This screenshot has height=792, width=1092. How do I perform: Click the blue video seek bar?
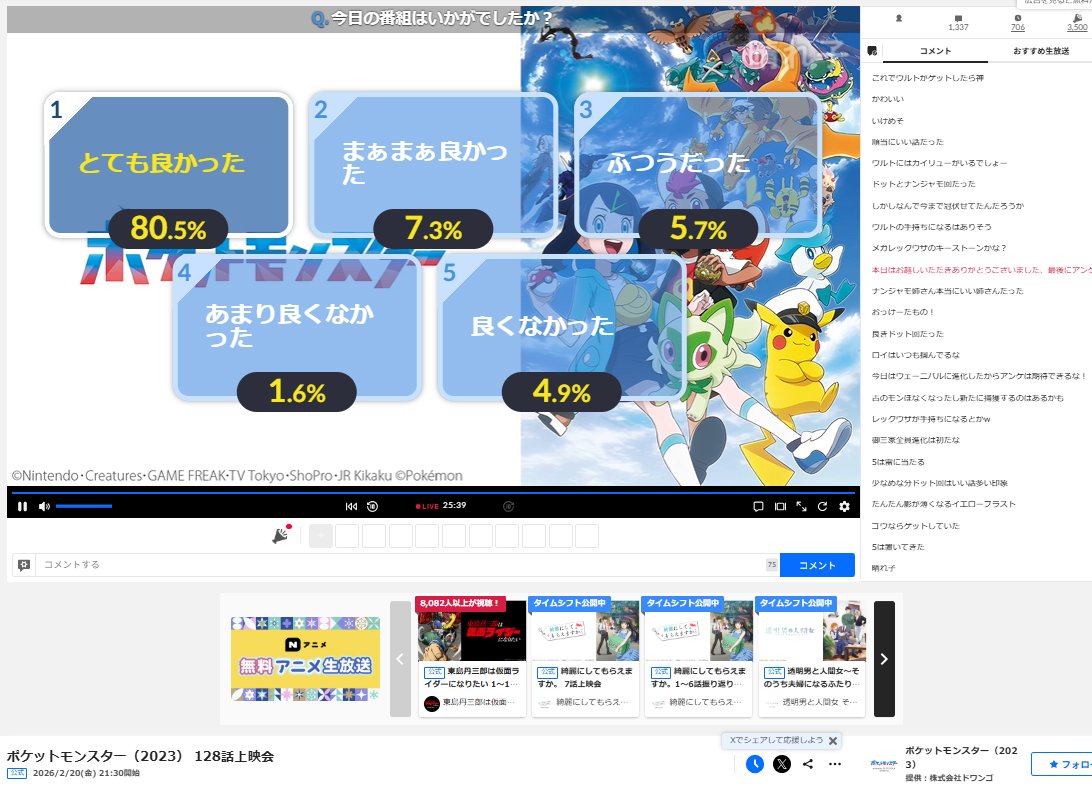(433, 492)
